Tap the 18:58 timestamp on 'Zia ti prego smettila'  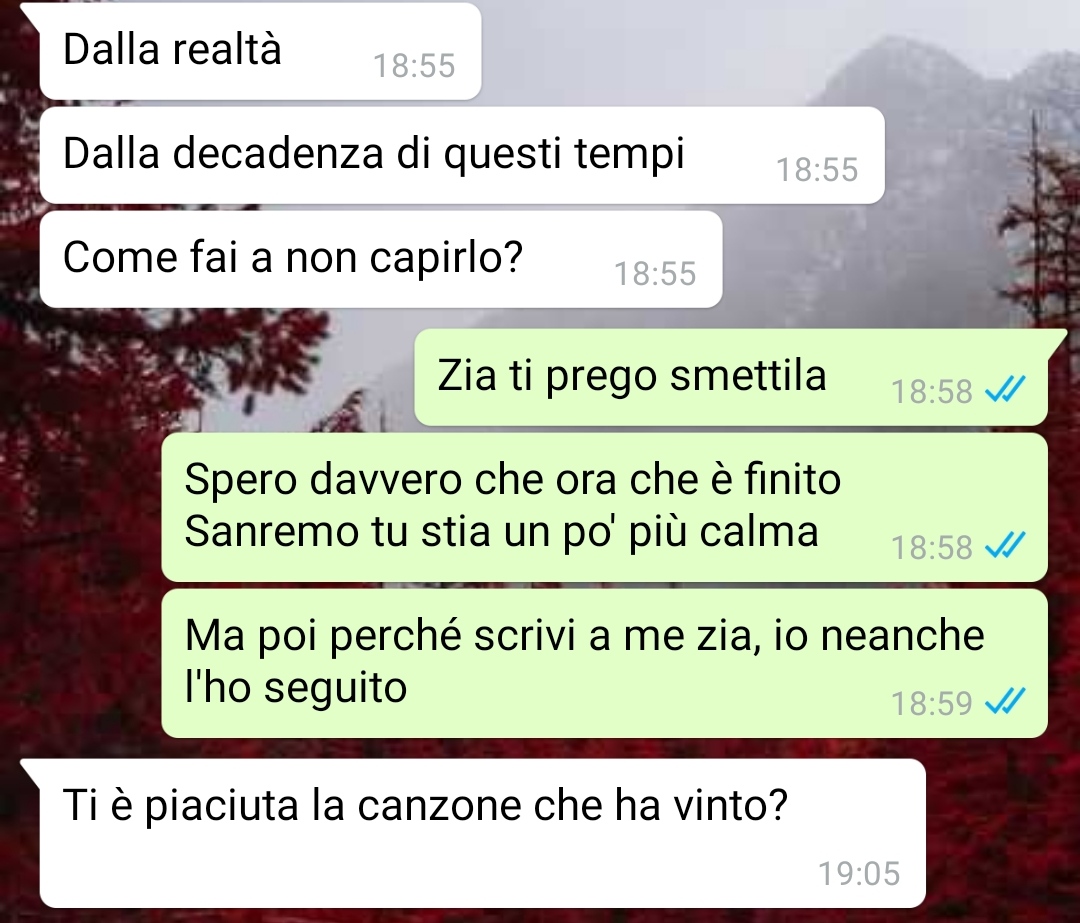coord(931,391)
